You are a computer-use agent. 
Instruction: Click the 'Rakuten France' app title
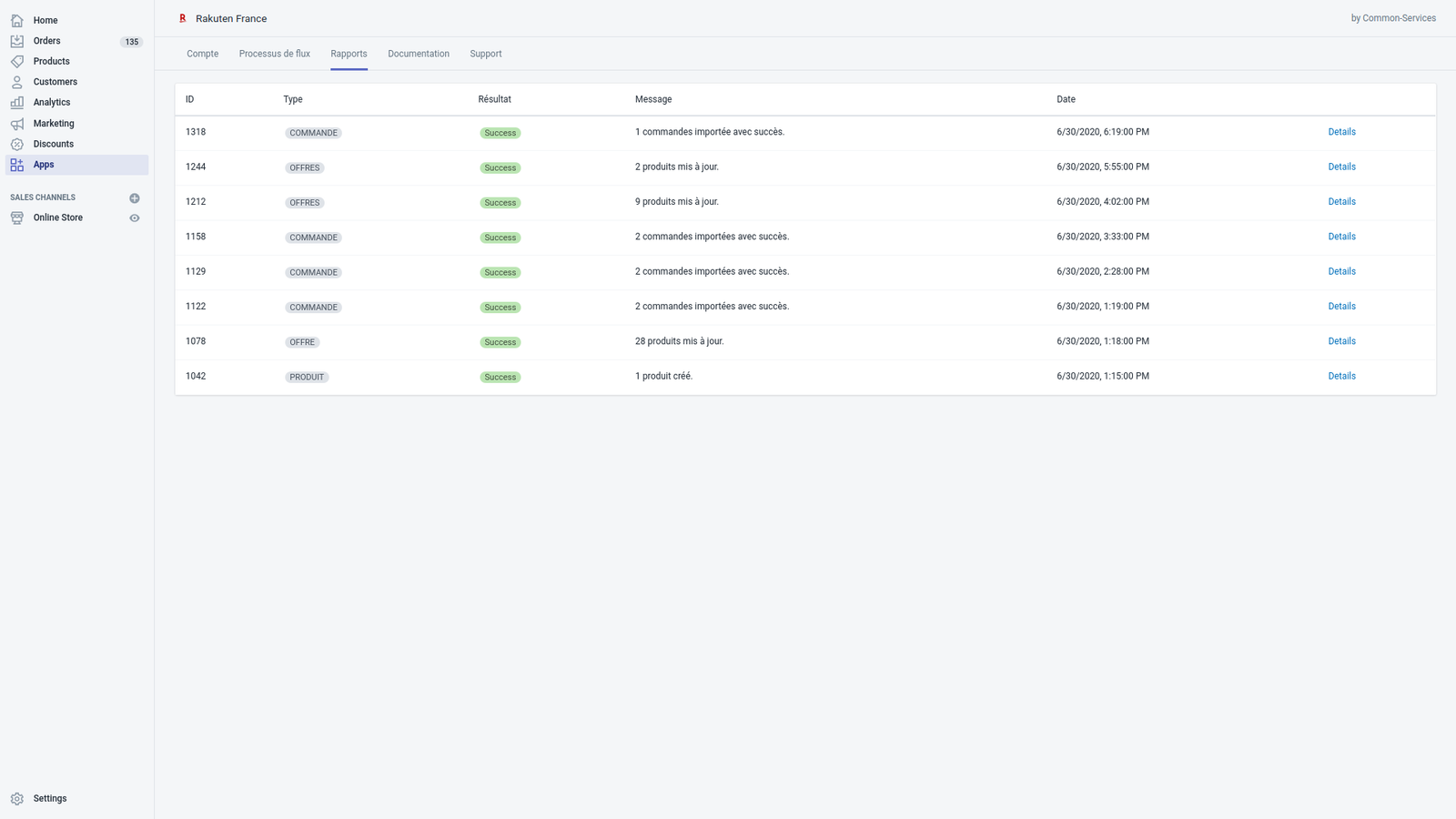(x=231, y=18)
